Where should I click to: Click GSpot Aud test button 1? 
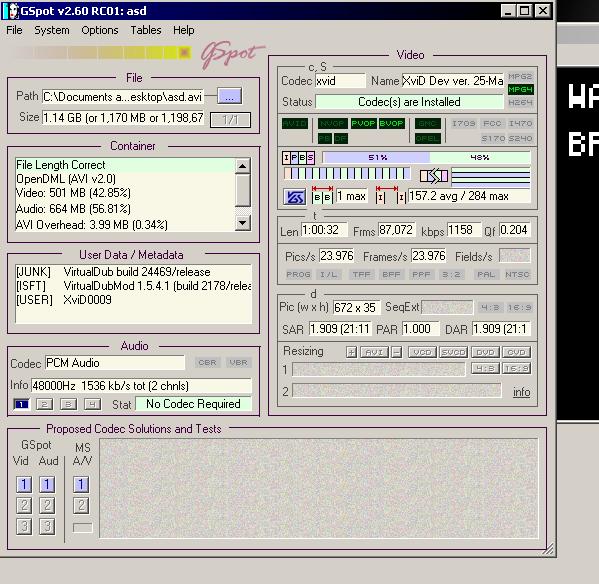pyautogui.click(x=47, y=484)
